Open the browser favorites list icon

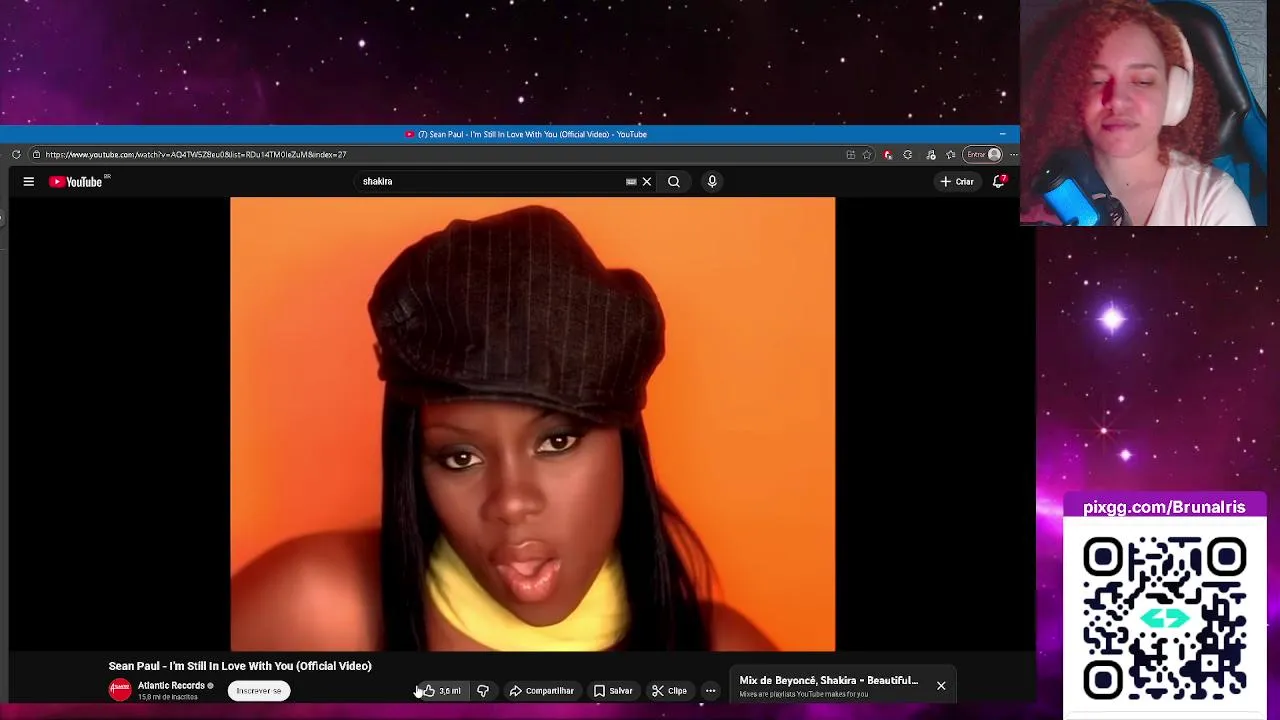tap(950, 154)
